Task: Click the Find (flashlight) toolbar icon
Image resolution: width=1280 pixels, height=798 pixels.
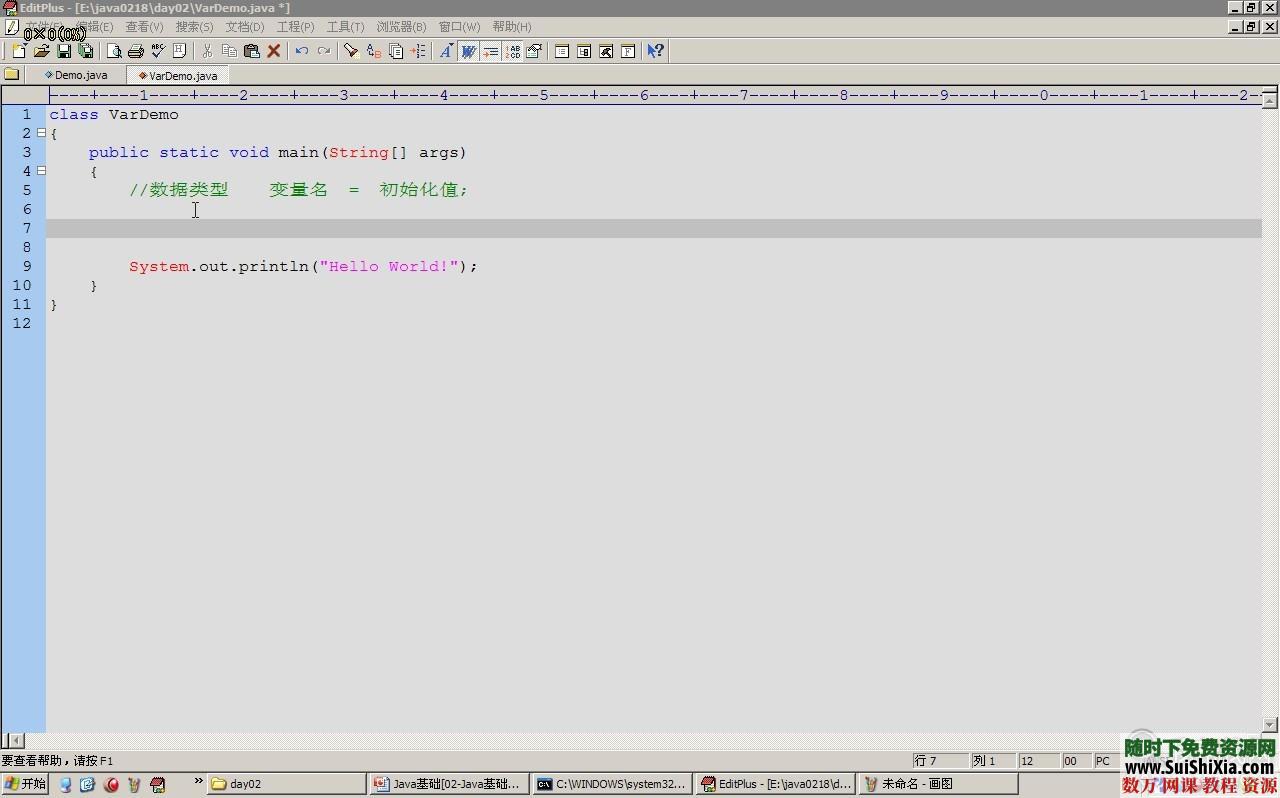Action: point(351,51)
